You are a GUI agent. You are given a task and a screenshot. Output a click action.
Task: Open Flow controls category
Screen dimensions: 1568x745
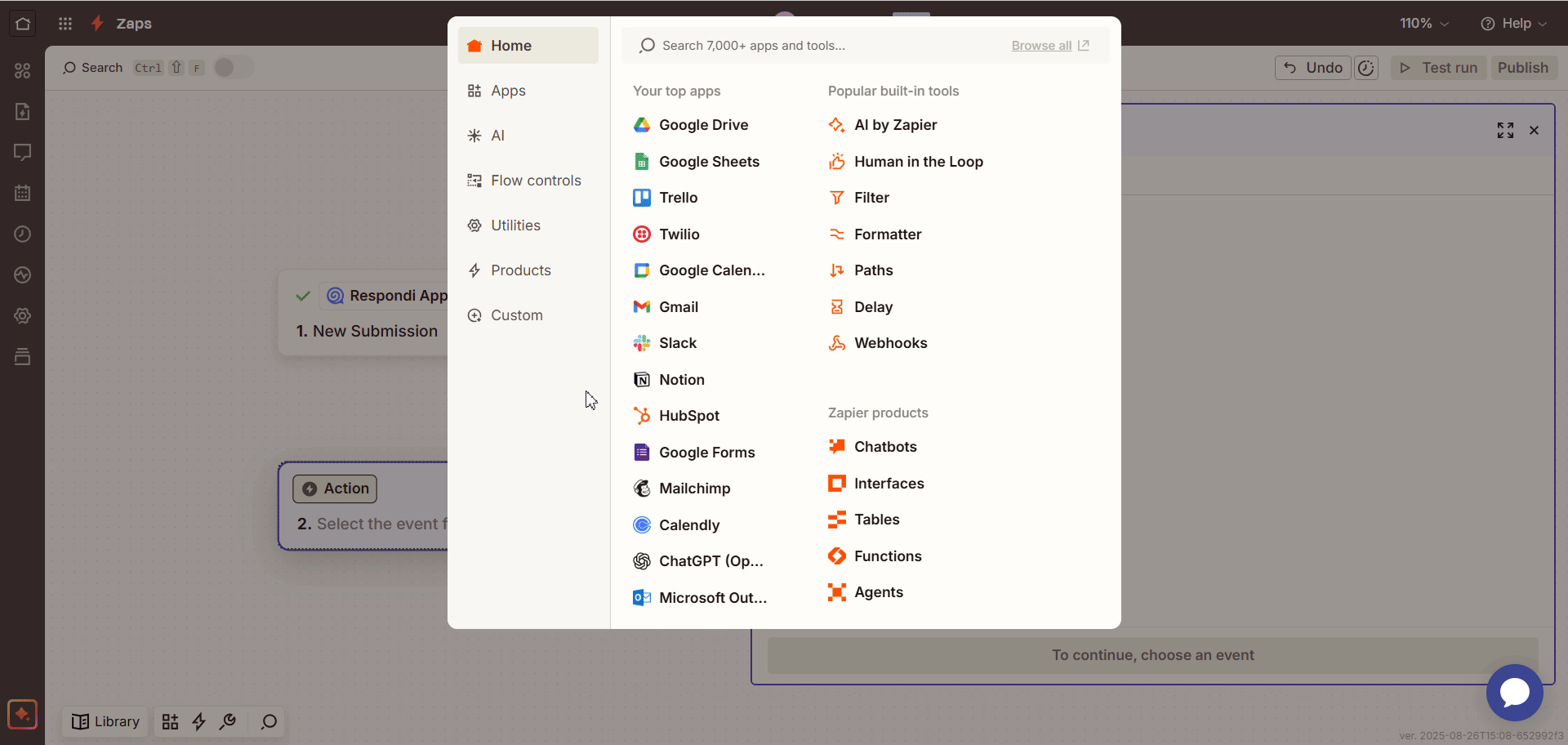pyautogui.click(x=528, y=181)
